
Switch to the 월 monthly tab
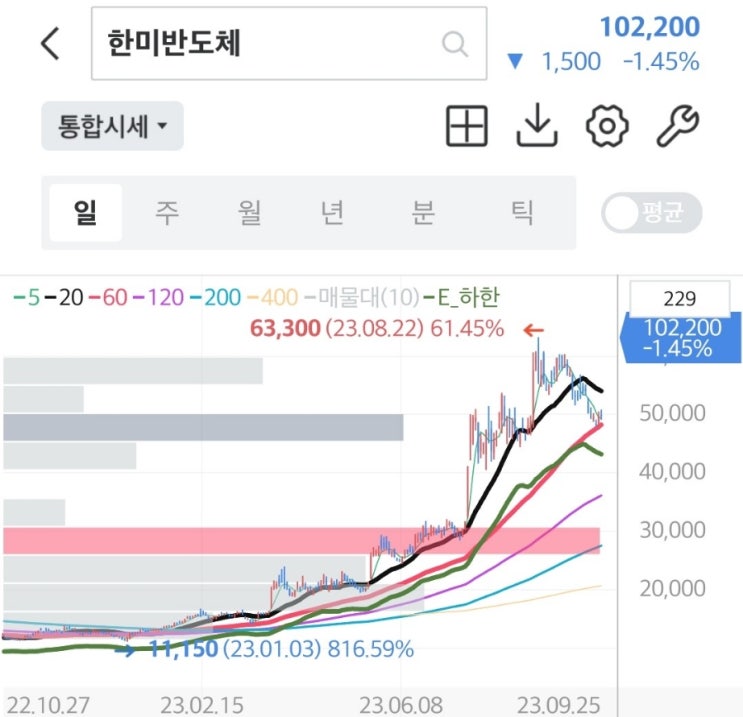[x=249, y=212]
